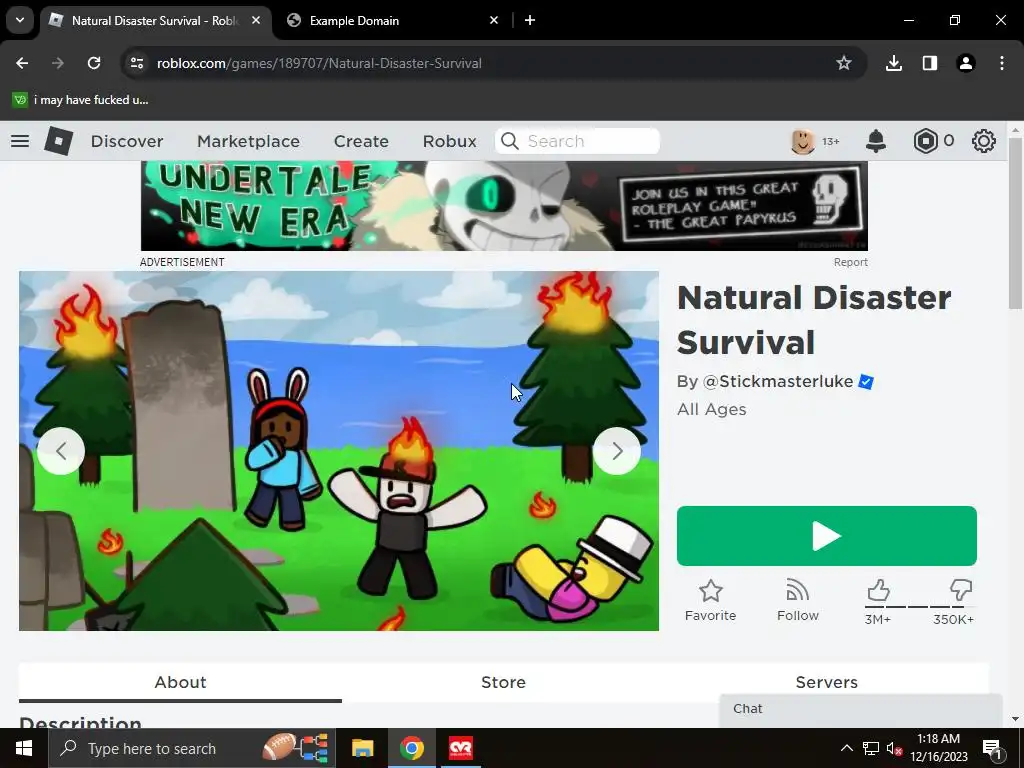This screenshot has height=768, width=1024.
Task: Open the taskbar clock and date
Action: coord(938,748)
